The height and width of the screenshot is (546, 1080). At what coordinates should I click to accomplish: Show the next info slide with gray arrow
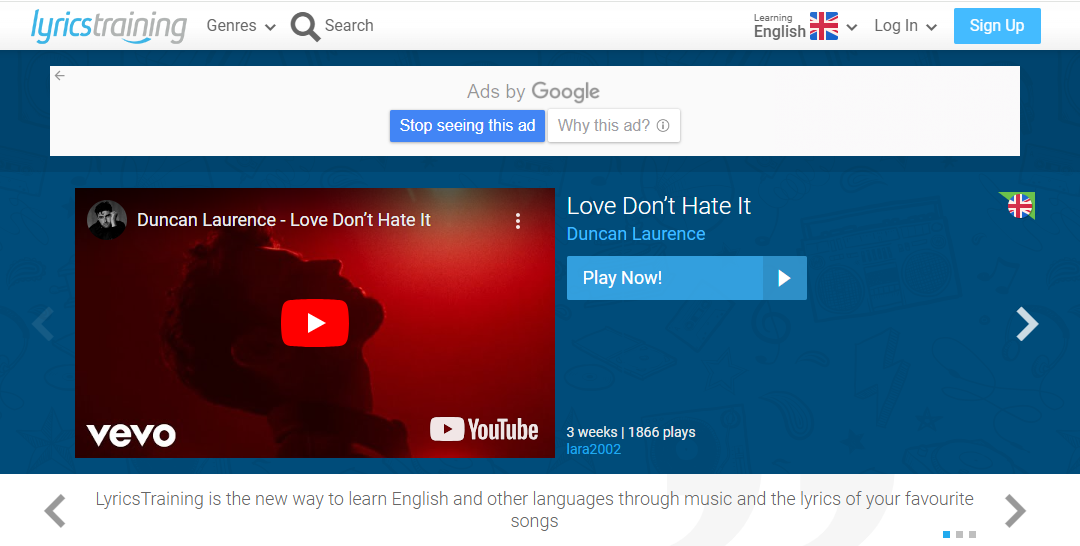click(1015, 511)
